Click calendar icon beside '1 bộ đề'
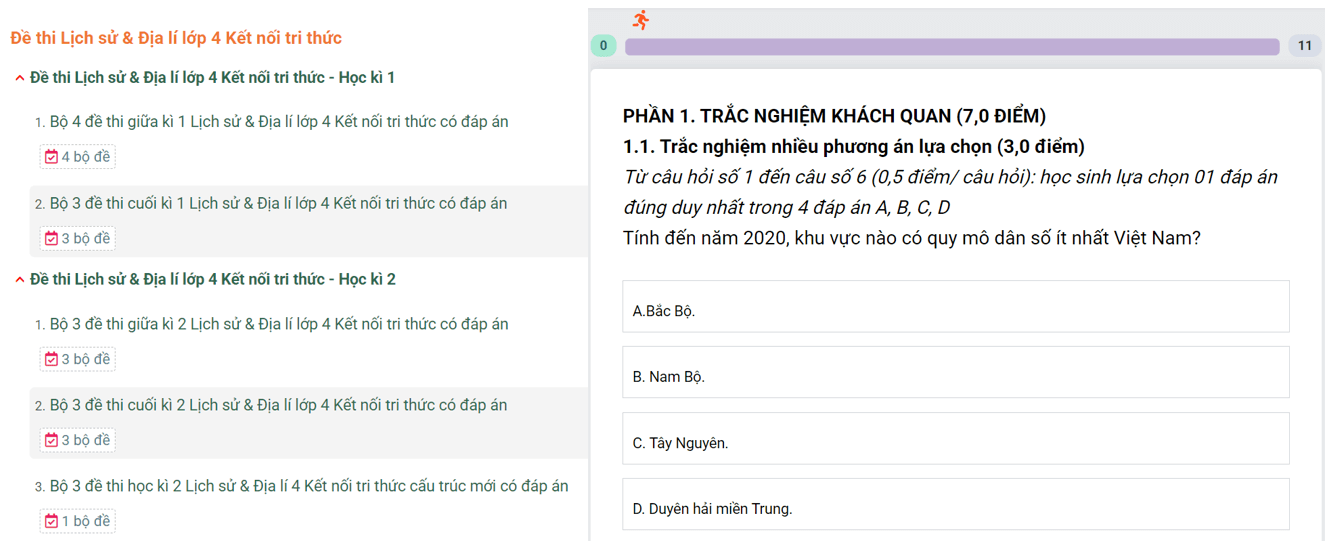1332x550 pixels. [51, 522]
